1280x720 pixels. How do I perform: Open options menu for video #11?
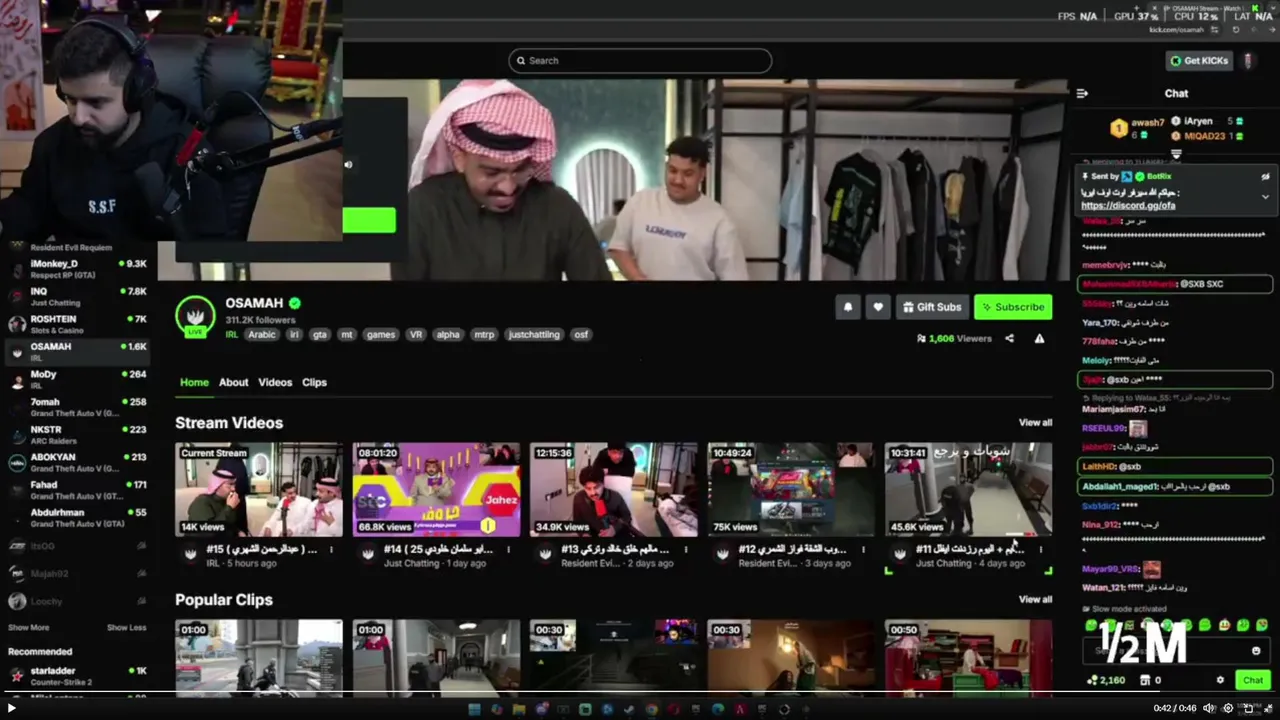point(1041,550)
